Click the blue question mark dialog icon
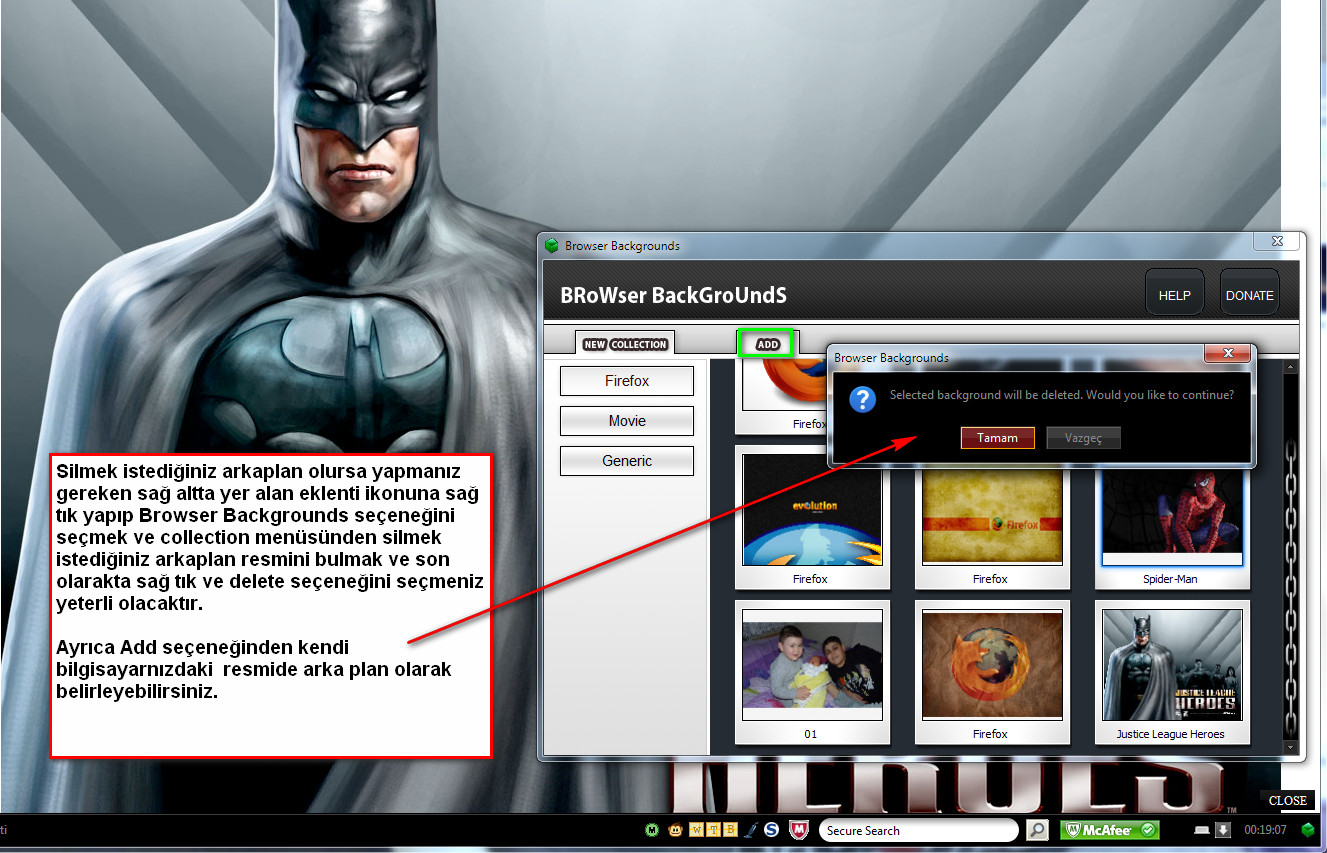 pos(863,400)
